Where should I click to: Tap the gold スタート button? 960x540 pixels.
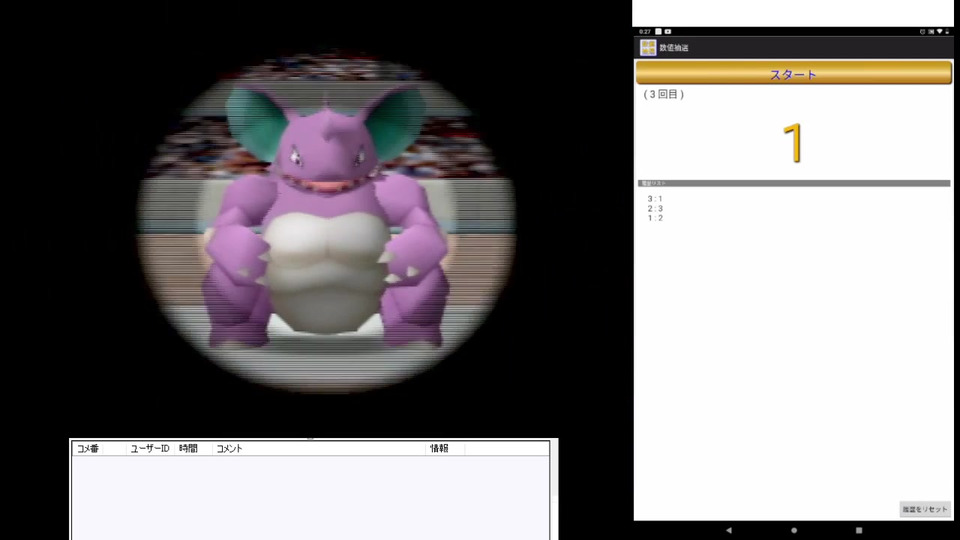tap(793, 73)
